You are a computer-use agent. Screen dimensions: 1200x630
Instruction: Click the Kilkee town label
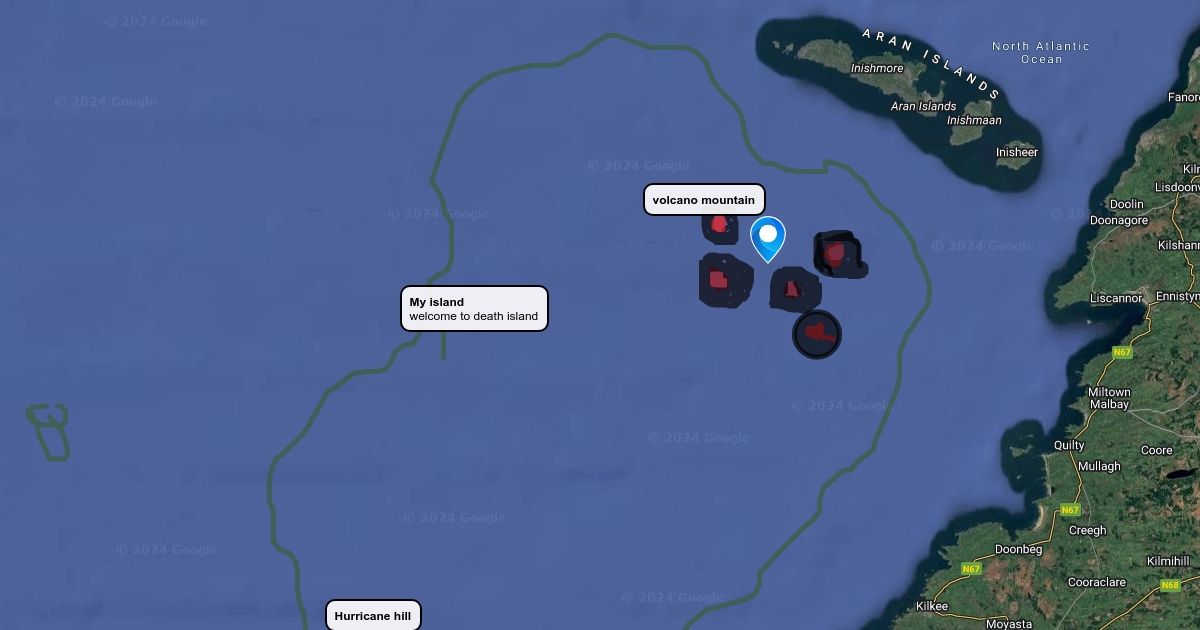(x=932, y=606)
